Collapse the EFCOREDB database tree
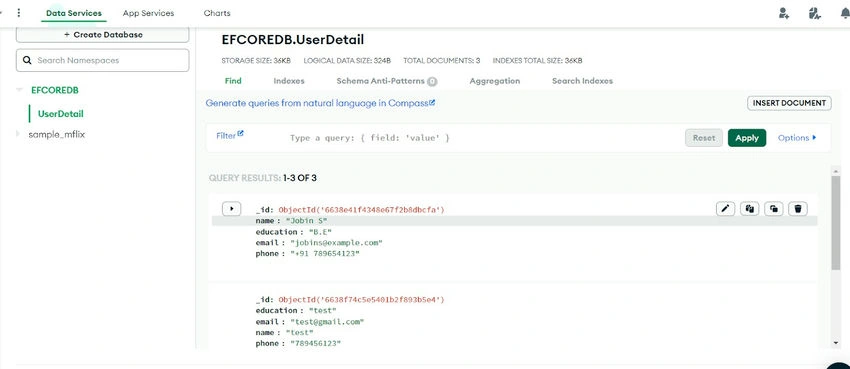Screen dimensions: 850x369 [20, 90]
